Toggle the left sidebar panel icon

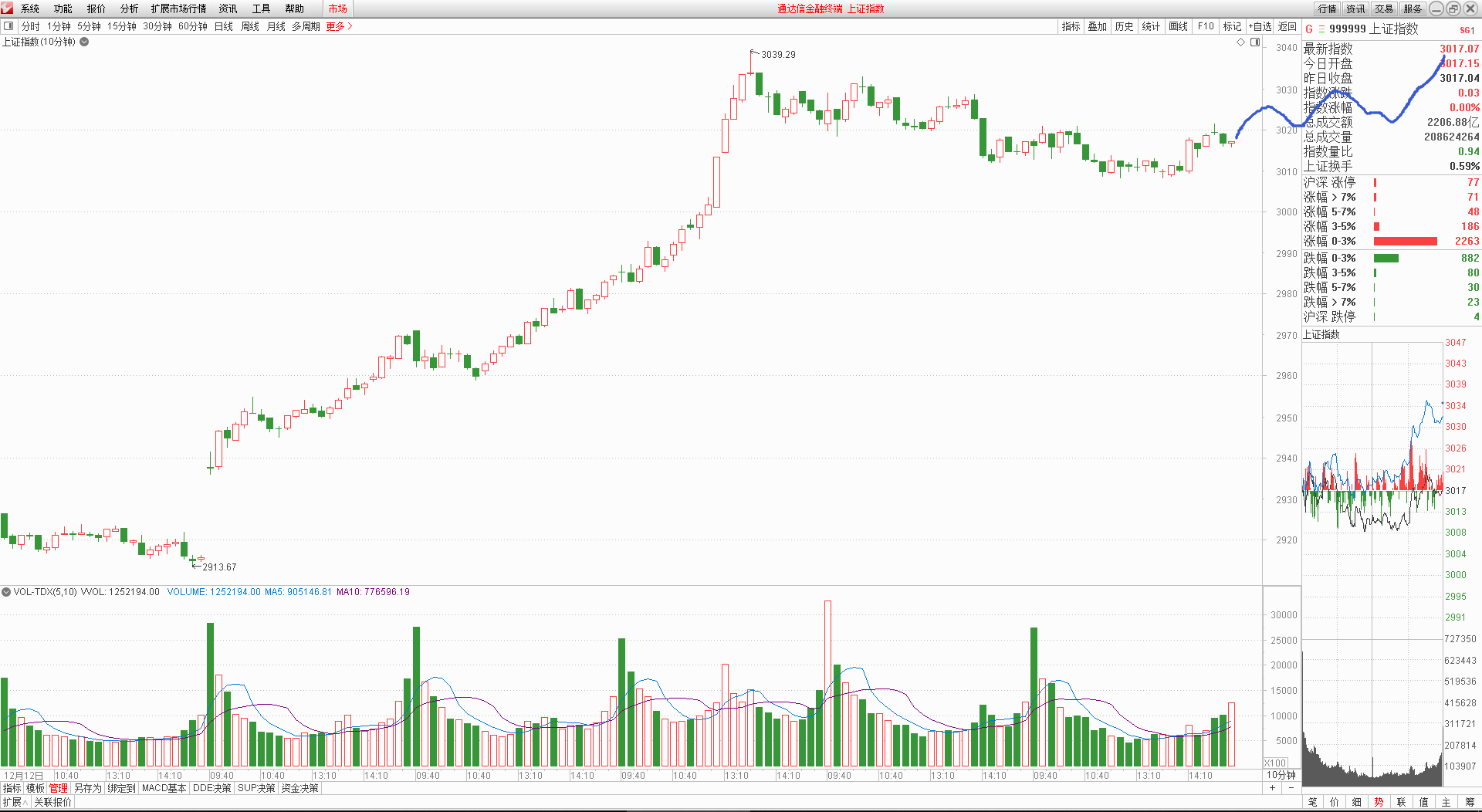pos(8,26)
